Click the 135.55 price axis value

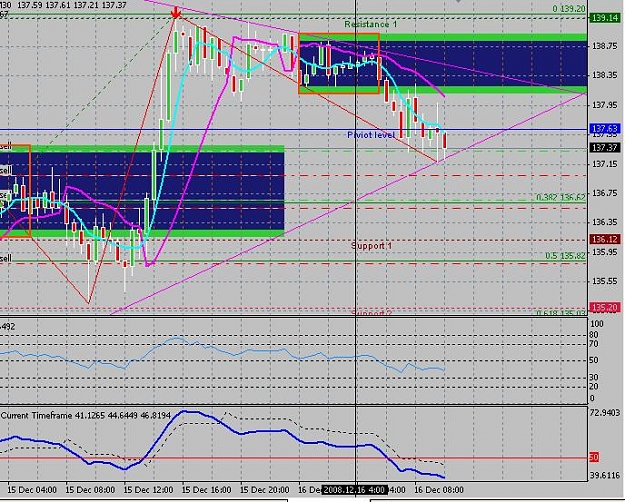pos(604,282)
